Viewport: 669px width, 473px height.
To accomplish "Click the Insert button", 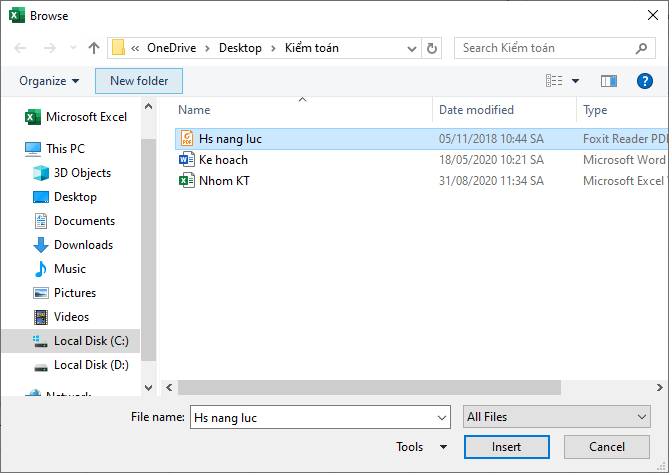I will tap(506, 447).
